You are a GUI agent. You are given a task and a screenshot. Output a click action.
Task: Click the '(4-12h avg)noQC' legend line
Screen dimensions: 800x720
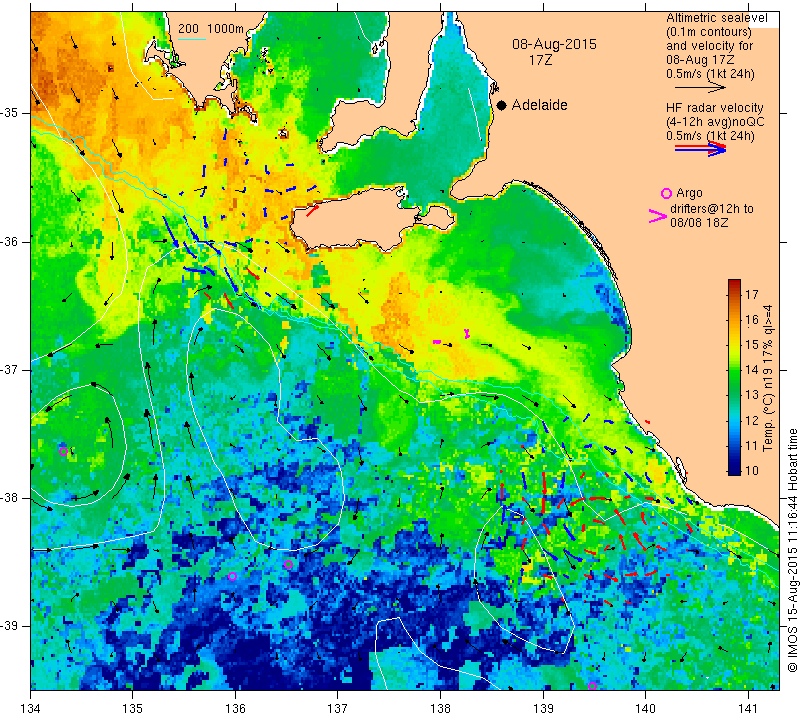(x=715, y=122)
